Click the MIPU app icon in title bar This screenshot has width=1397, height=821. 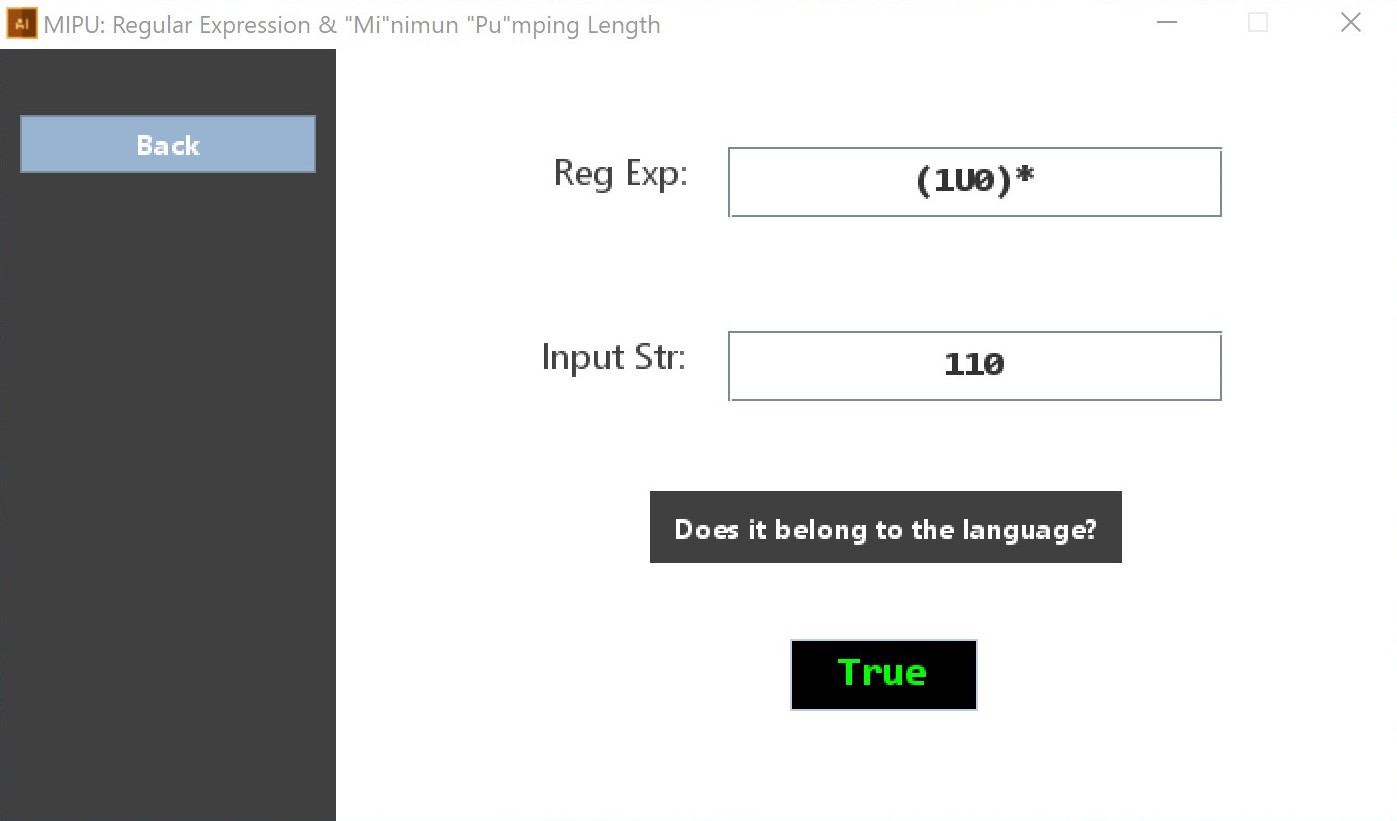(21, 24)
